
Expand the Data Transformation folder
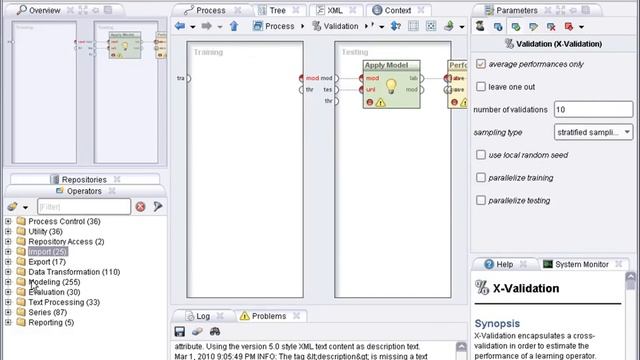click(x=8, y=272)
